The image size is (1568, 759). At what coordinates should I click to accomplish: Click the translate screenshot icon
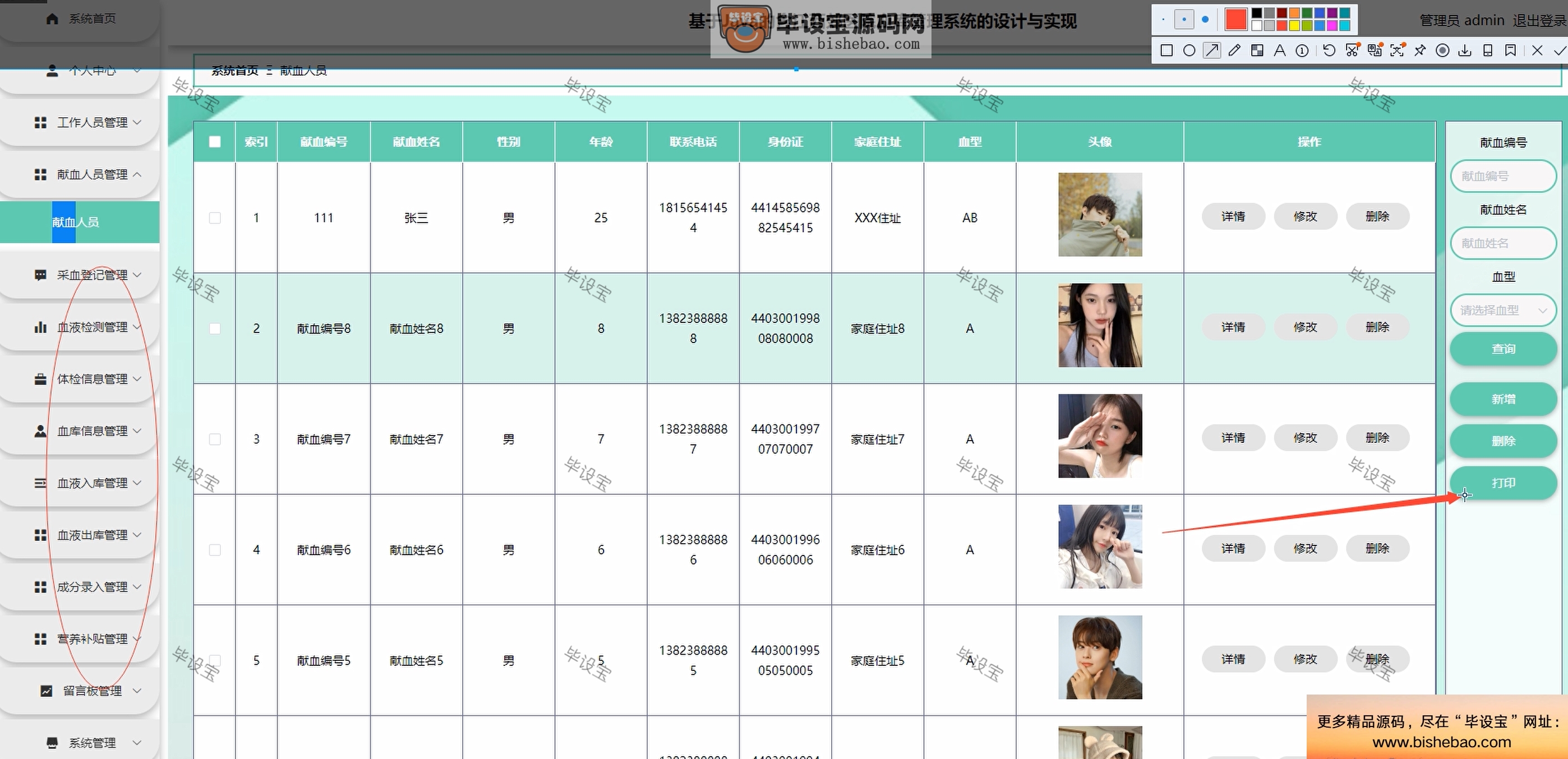pos(1375,50)
